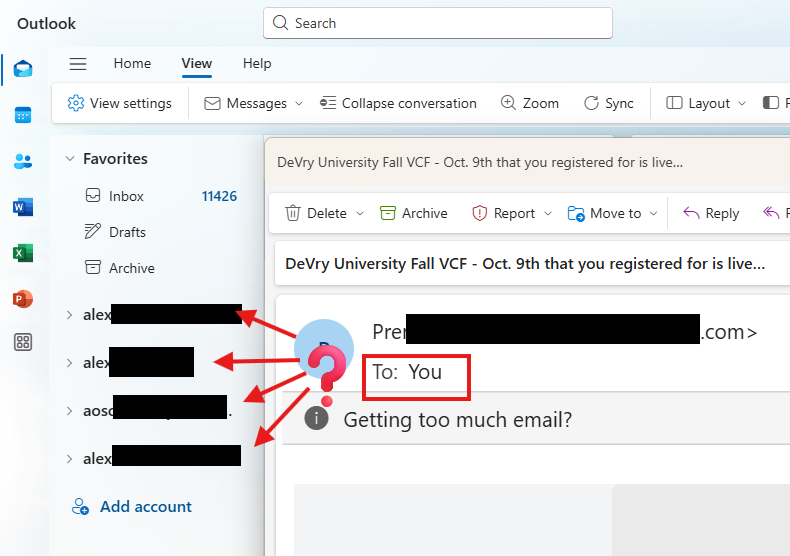The image size is (790, 556).
Task: Click the 'Getting too much email?' info icon
Action: (x=316, y=419)
